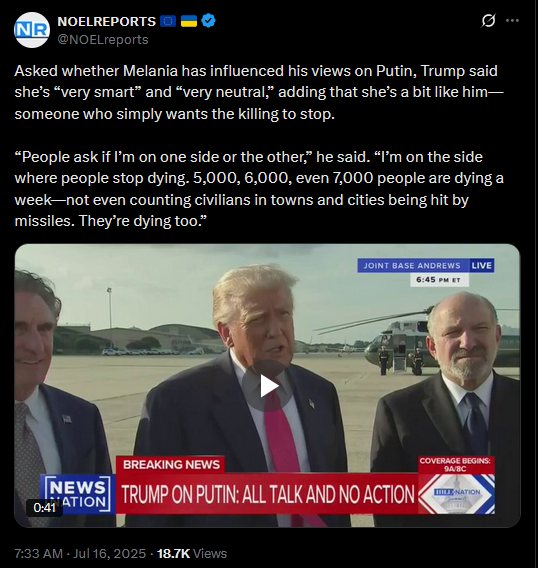Click the JOINT BASE ANDREWS LIVE tag
Image resolution: width=538 pixels, height=568 pixels.
[x=426, y=266]
